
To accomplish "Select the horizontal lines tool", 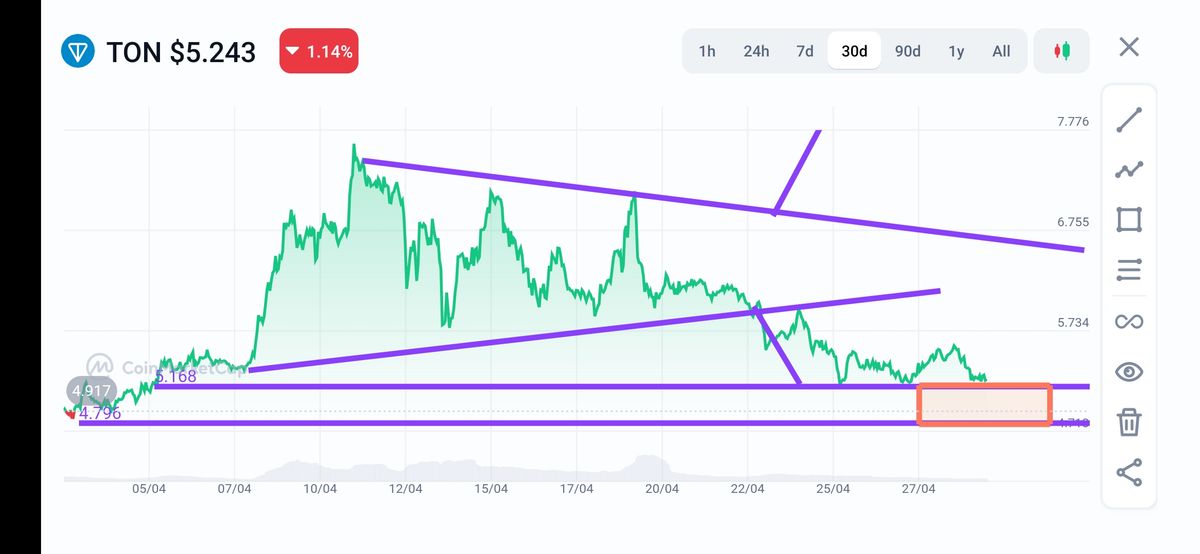I will [1129, 270].
